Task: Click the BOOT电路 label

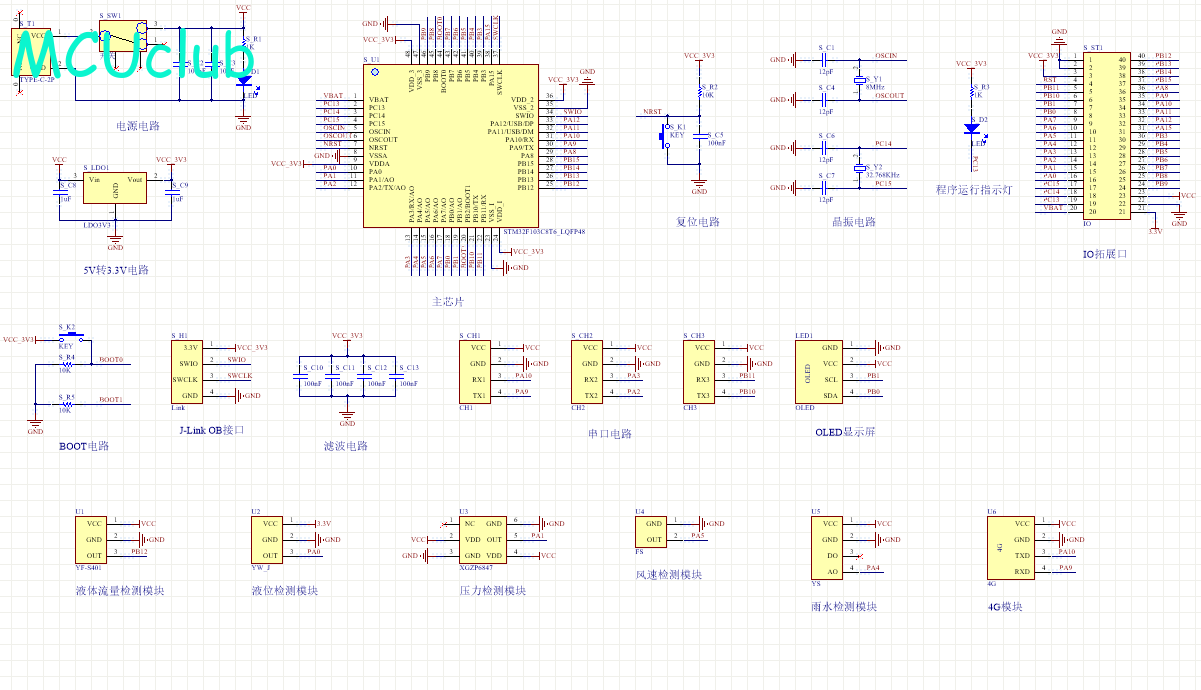Action: (84, 446)
